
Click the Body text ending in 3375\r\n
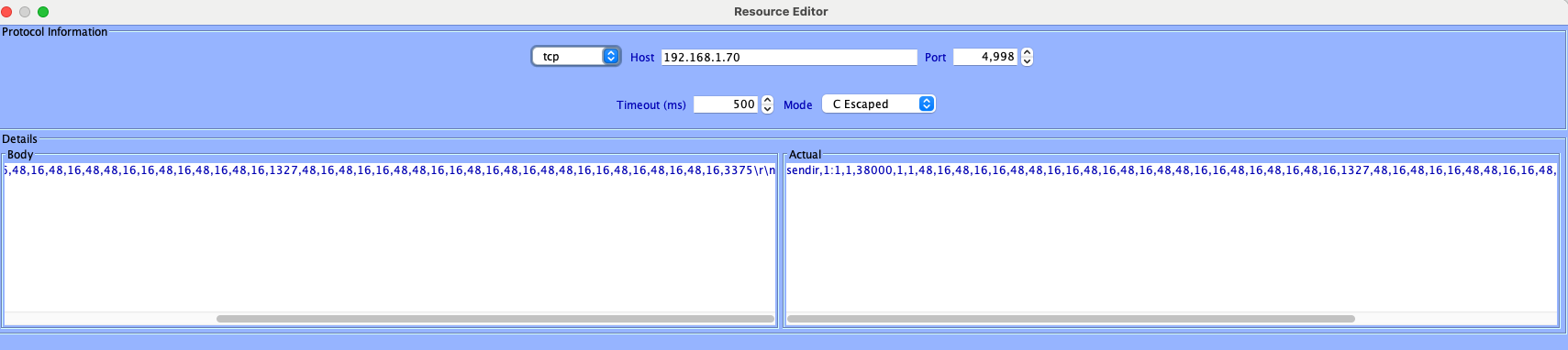point(390,170)
